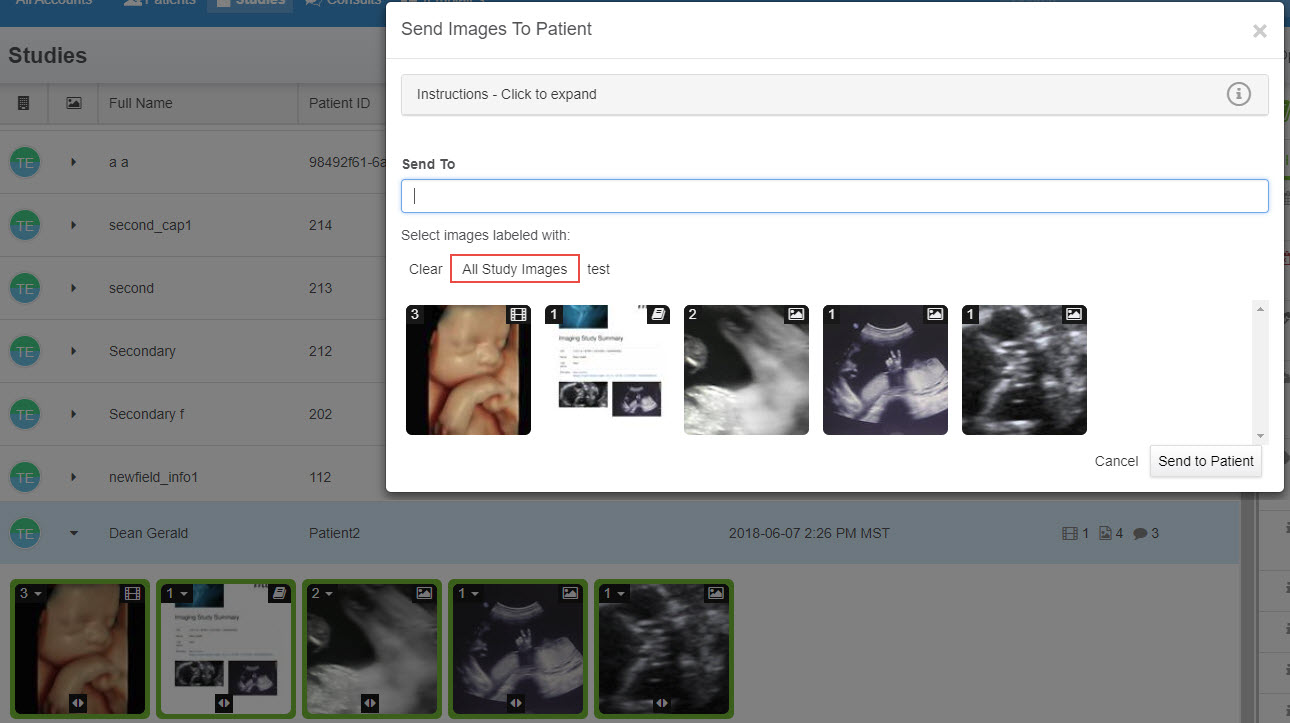Expand the 'Secondary f' study row
1290x723 pixels.
[73, 414]
